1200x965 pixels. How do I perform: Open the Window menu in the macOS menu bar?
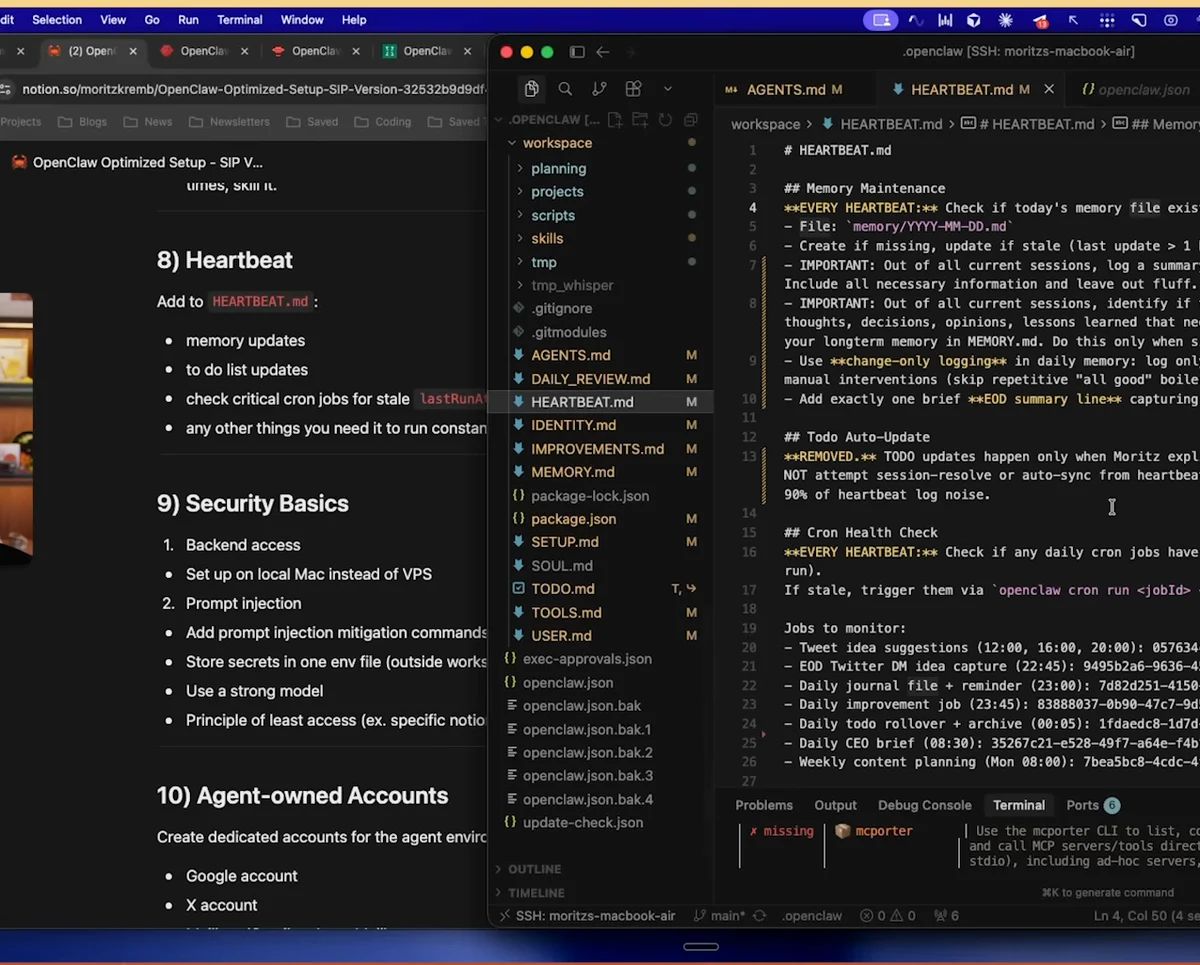[x=302, y=19]
